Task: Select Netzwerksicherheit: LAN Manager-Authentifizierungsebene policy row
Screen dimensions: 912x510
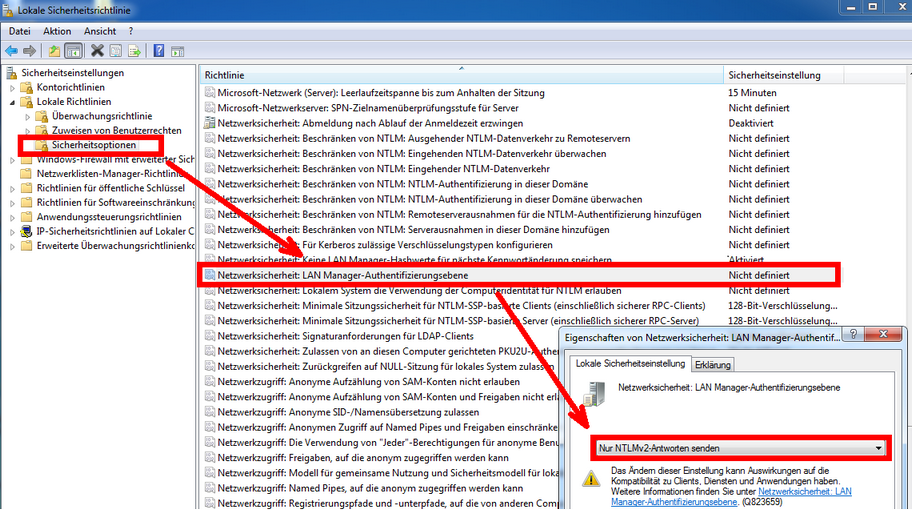Action: click(519, 275)
